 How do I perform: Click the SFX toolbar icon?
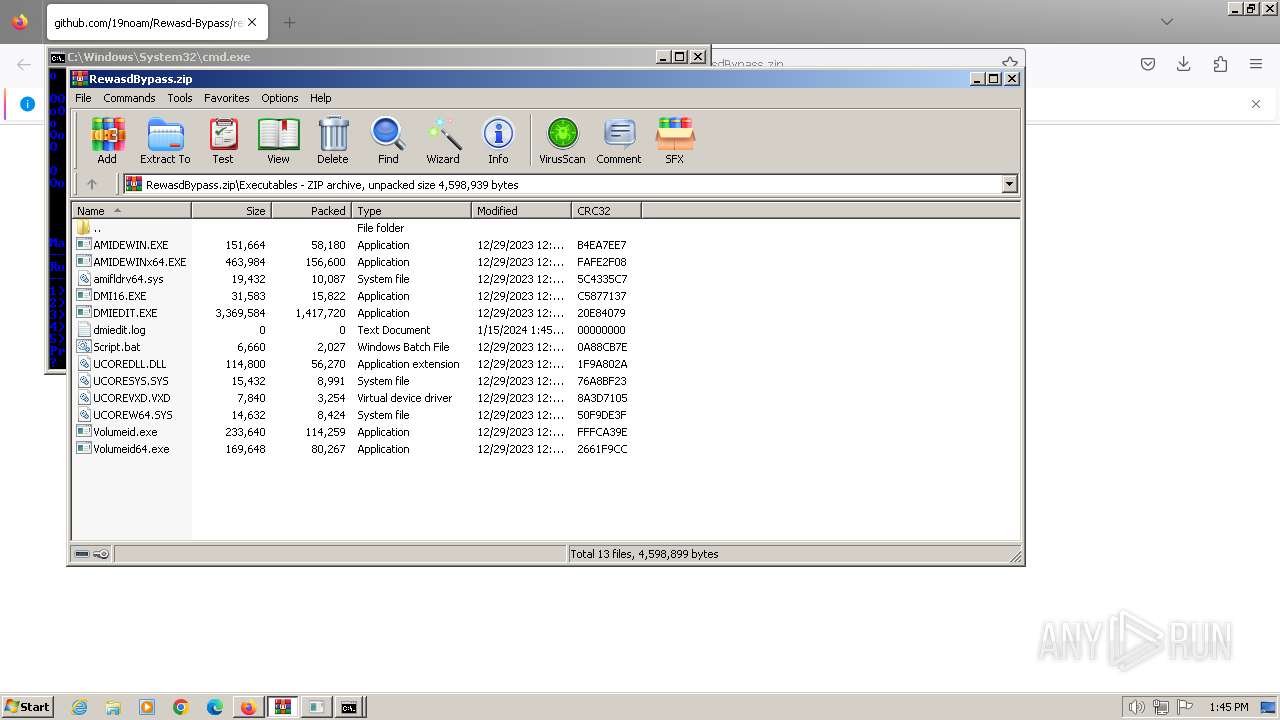(675, 140)
